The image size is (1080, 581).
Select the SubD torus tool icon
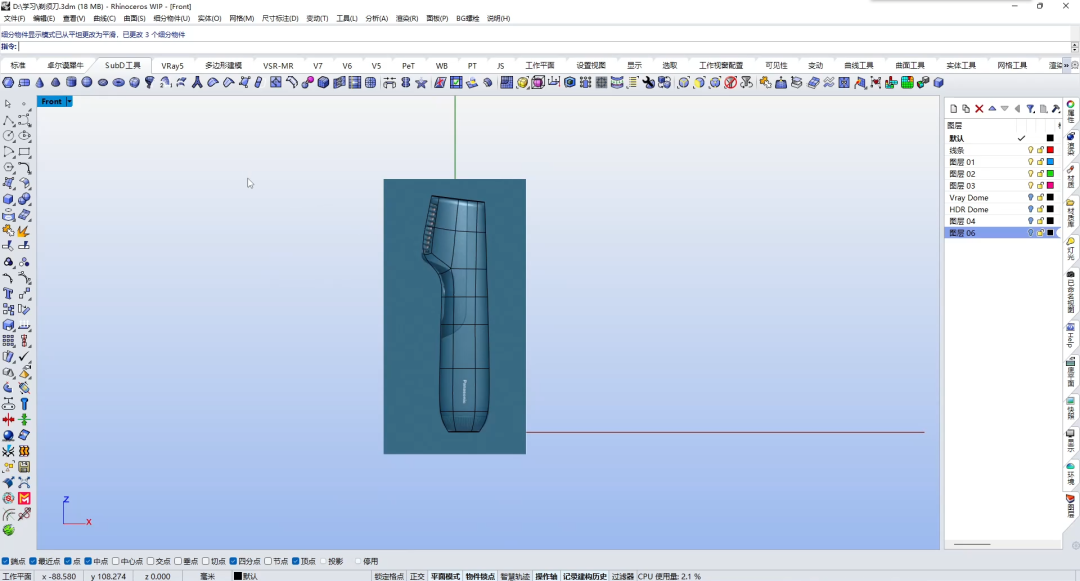pos(118,83)
